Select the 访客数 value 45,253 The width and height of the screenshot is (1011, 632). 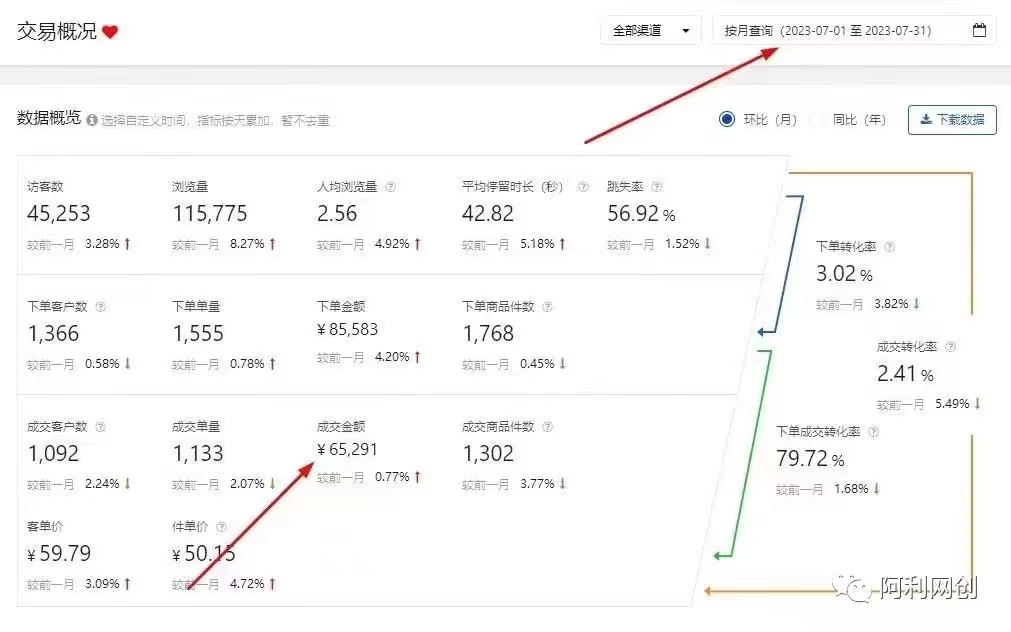tap(59, 213)
